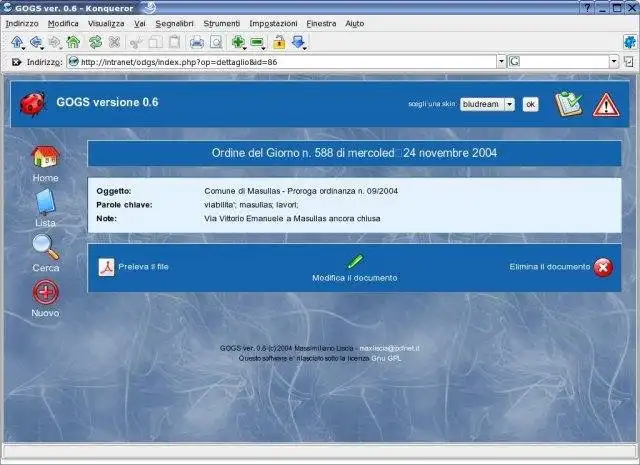Click the PDF icon next to Preleva il file
The image size is (640, 465).
[107, 267]
